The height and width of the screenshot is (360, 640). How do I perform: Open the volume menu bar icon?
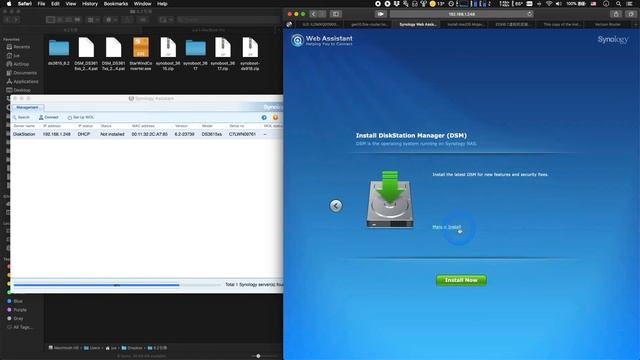[x=558, y=4]
